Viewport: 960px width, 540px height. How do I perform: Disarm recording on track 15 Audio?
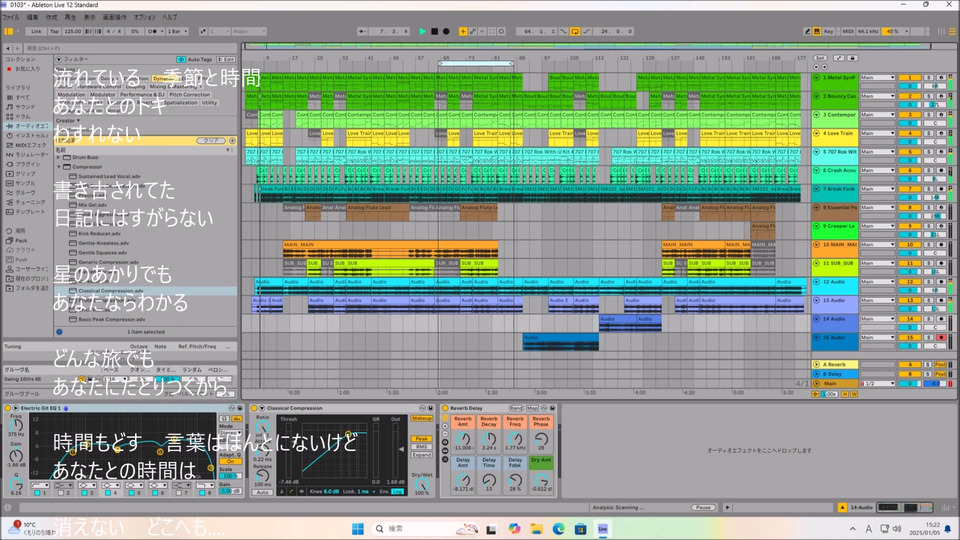pos(941,337)
